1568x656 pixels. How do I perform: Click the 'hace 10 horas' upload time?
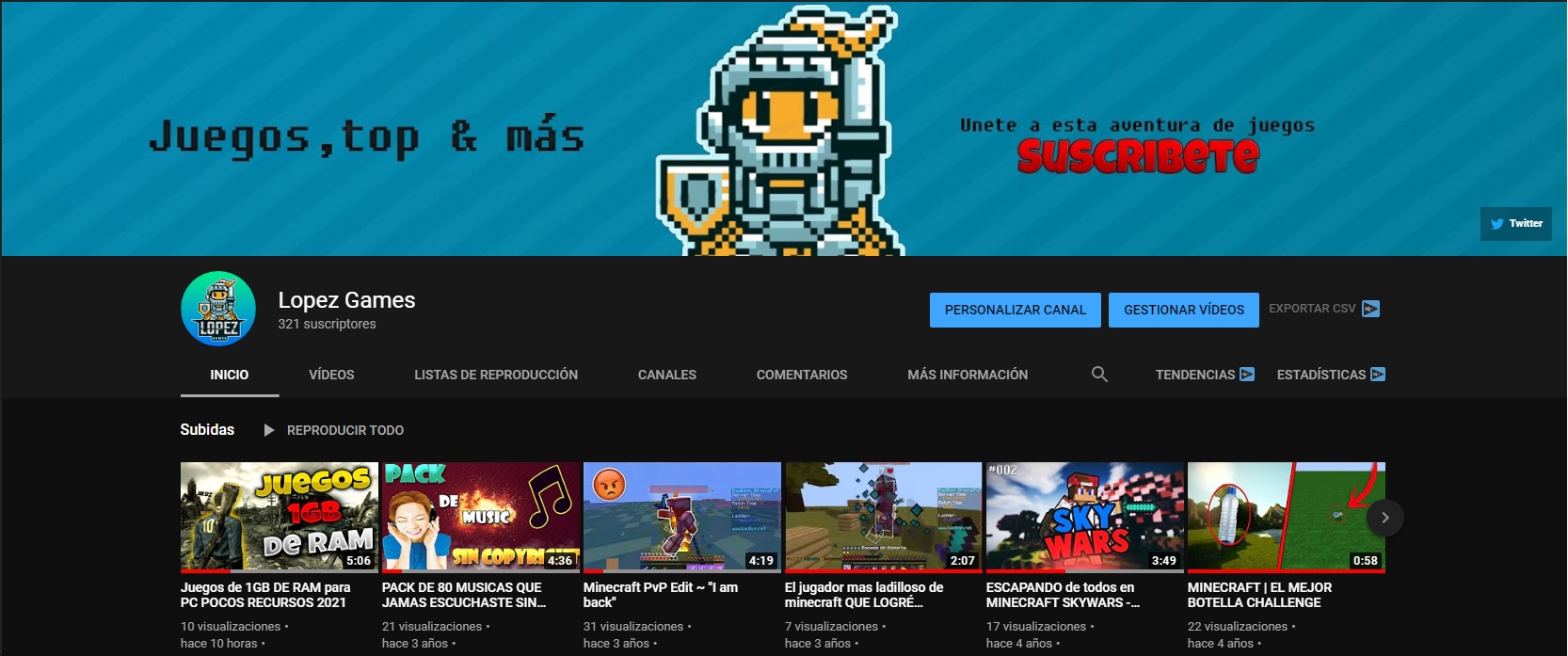pyautogui.click(x=219, y=644)
